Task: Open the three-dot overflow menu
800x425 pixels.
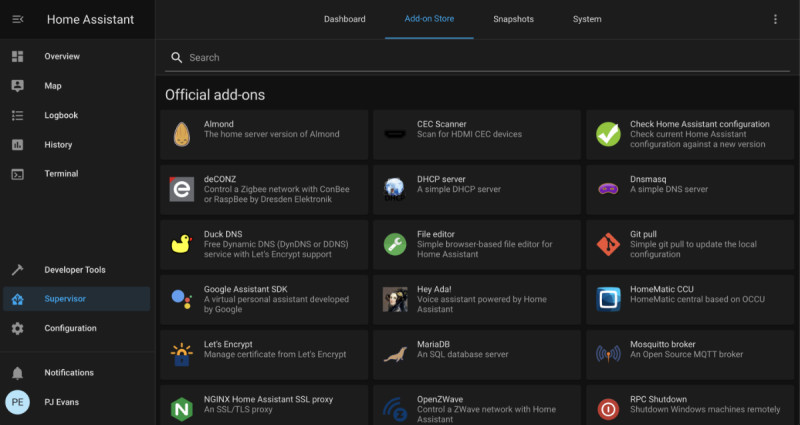Action: coord(775,19)
